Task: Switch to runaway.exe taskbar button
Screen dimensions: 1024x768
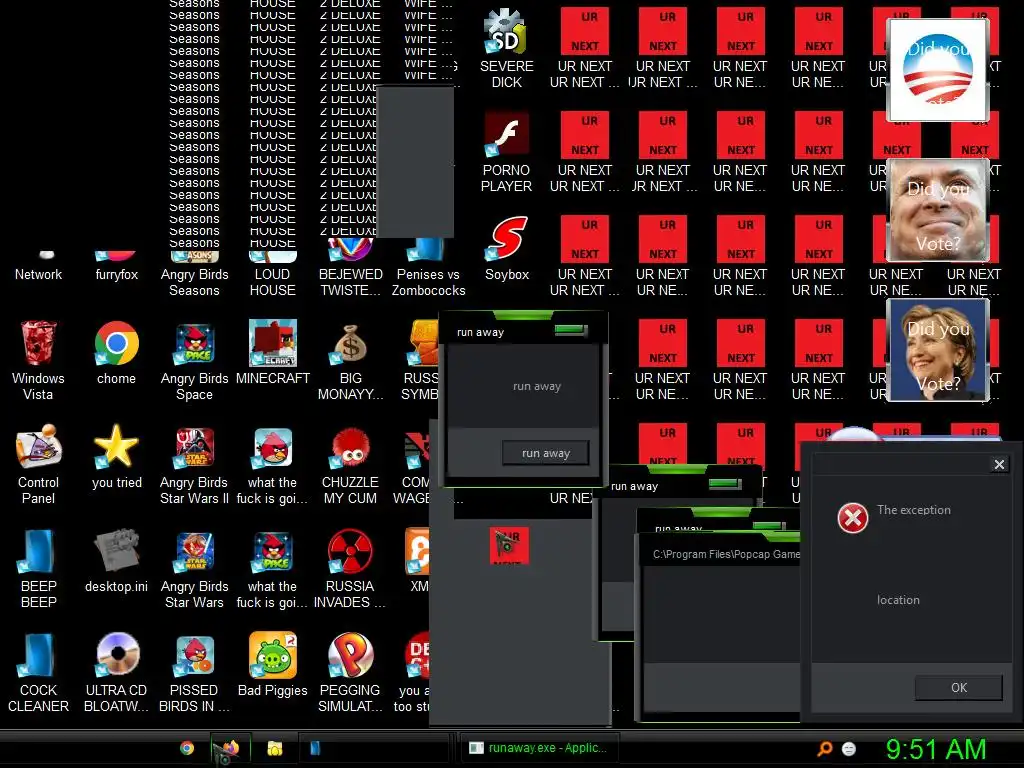Action: (x=538, y=748)
